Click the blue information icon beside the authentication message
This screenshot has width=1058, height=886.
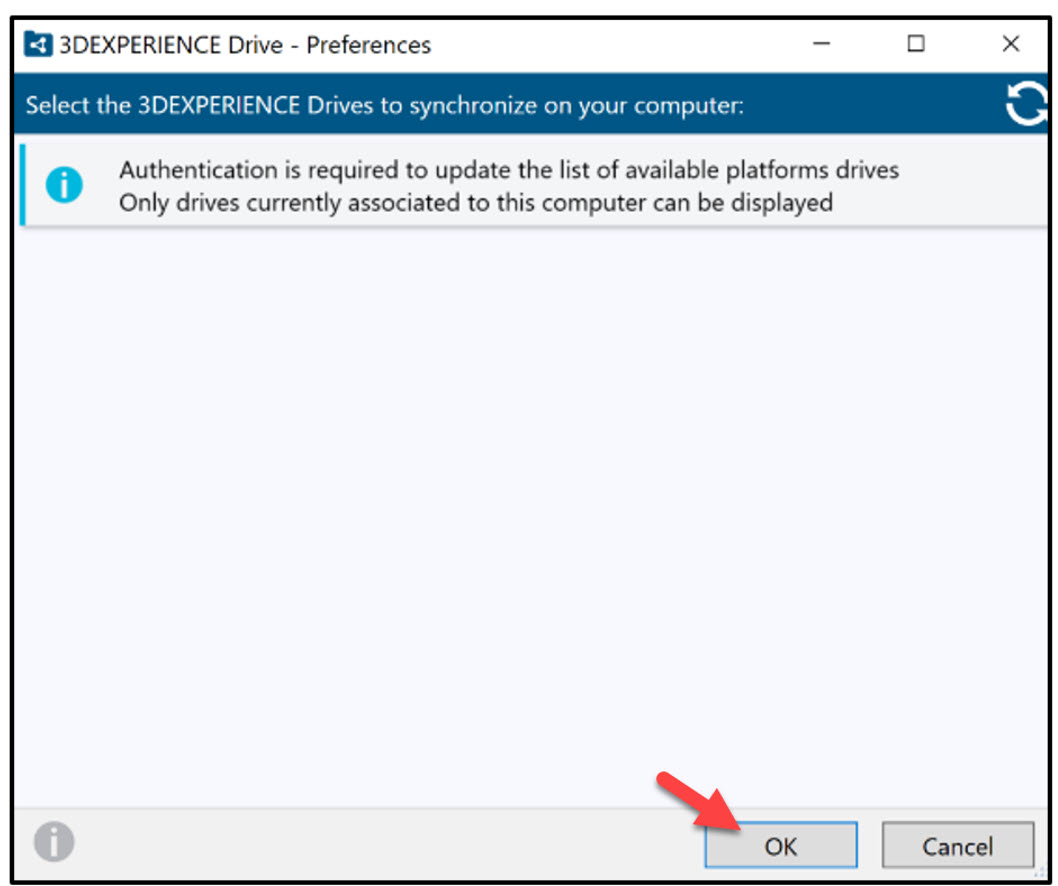pyautogui.click(x=63, y=186)
